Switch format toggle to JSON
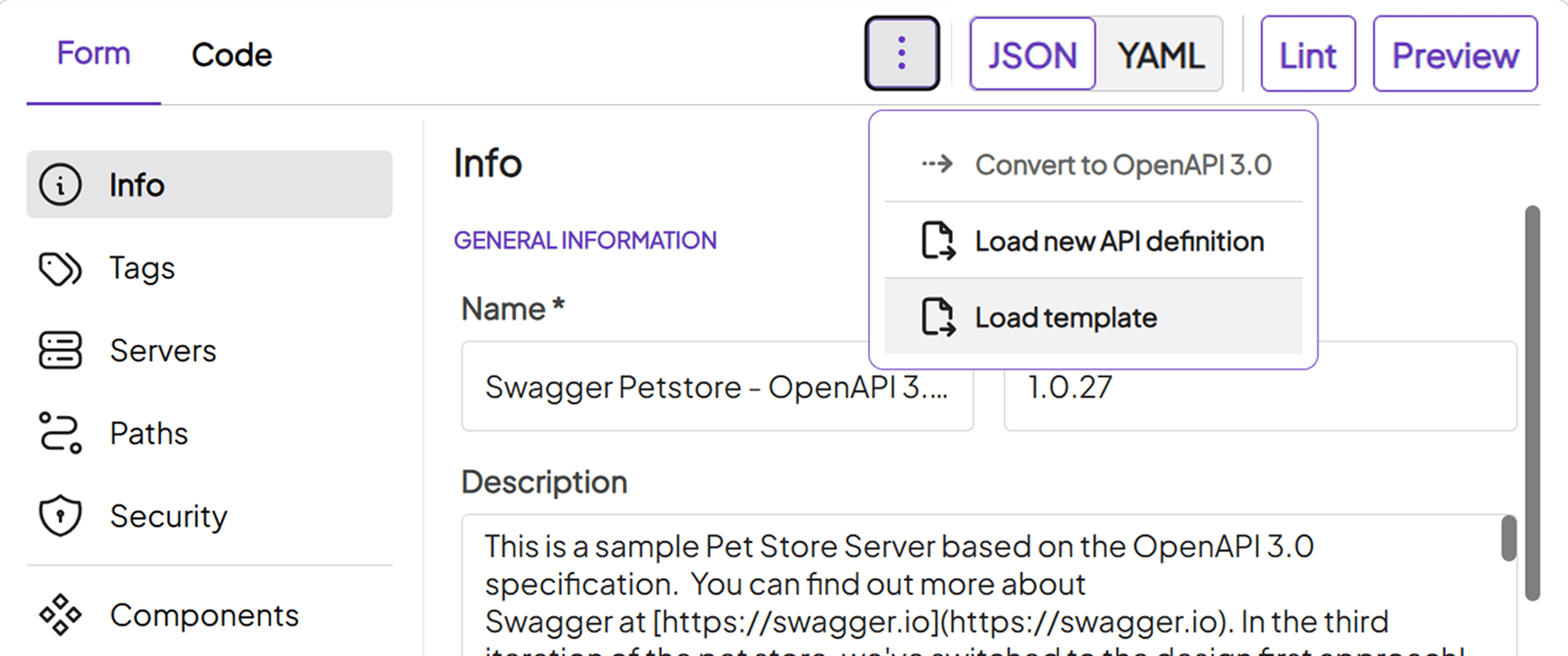This screenshot has width=1568, height=656. pos(1032,55)
